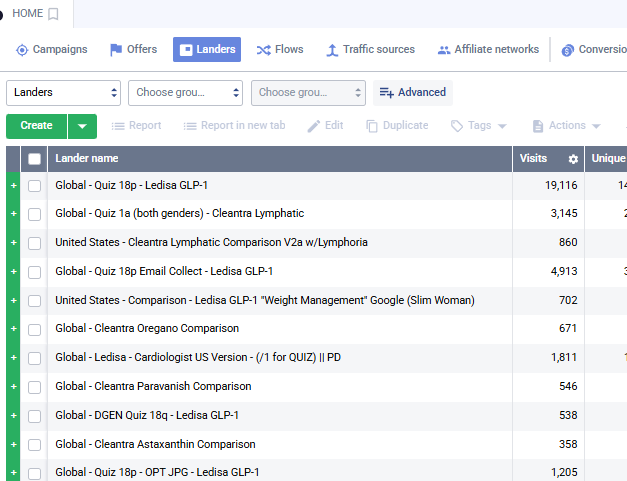Viewport: 627px width, 481px height.
Task: Expand row plus for Quiz 1a Cleantra Lymphatic
Action: point(14,214)
